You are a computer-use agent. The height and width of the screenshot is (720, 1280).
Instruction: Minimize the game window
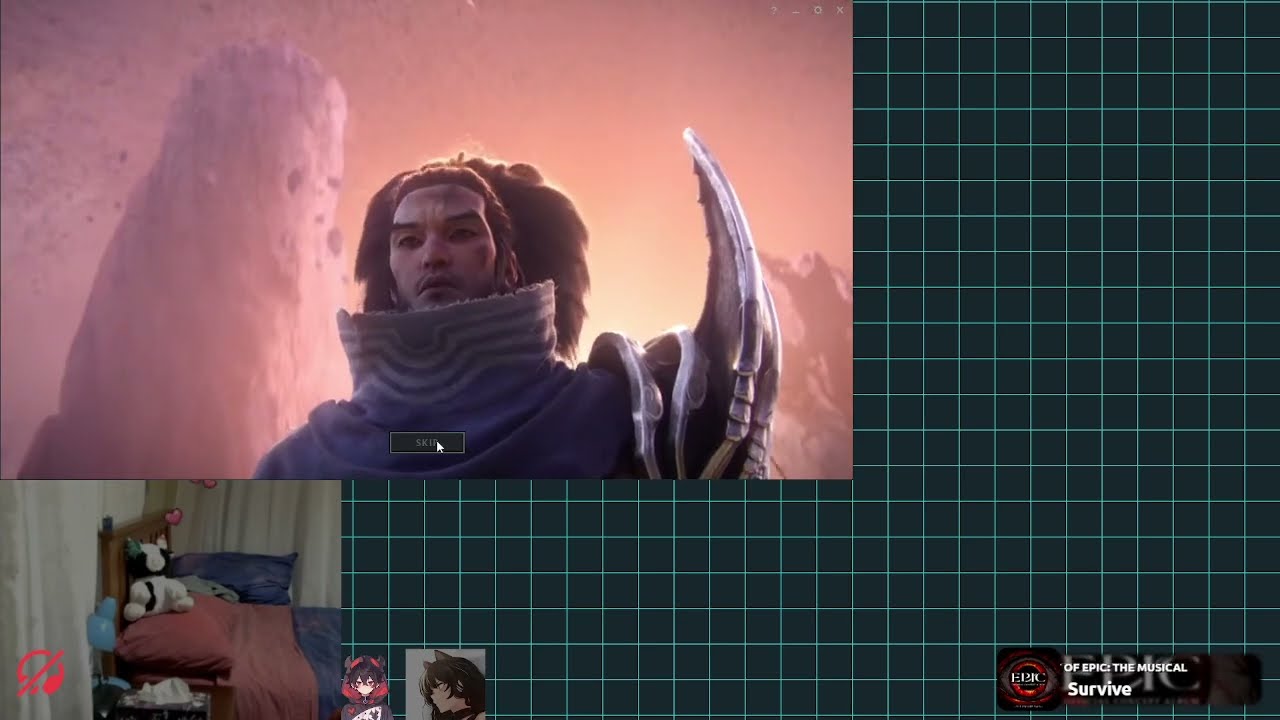coord(796,10)
